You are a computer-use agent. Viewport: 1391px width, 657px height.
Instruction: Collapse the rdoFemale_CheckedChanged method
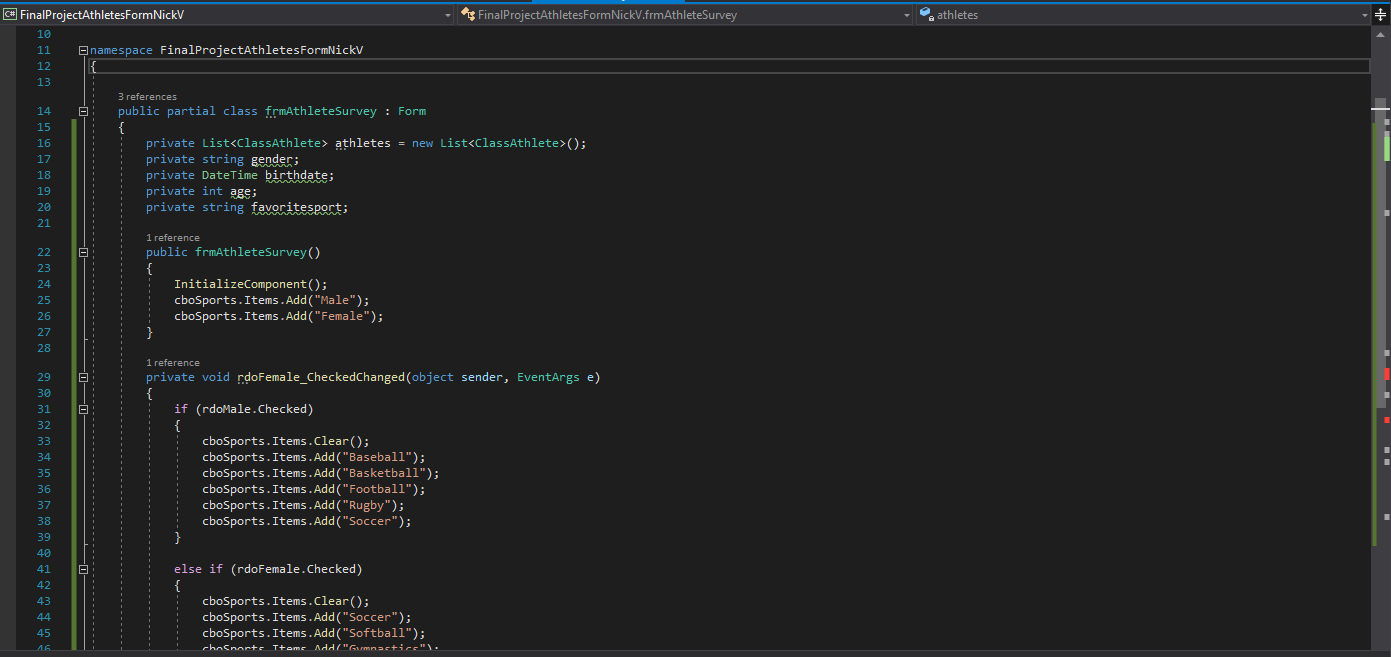pos(83,377)
